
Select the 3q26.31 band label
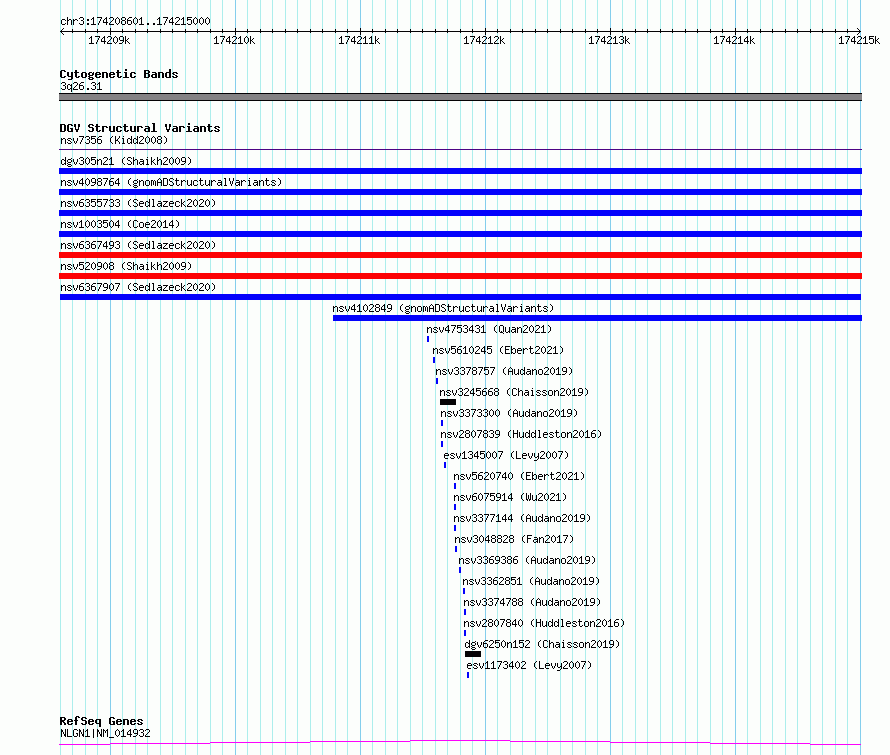81,86
